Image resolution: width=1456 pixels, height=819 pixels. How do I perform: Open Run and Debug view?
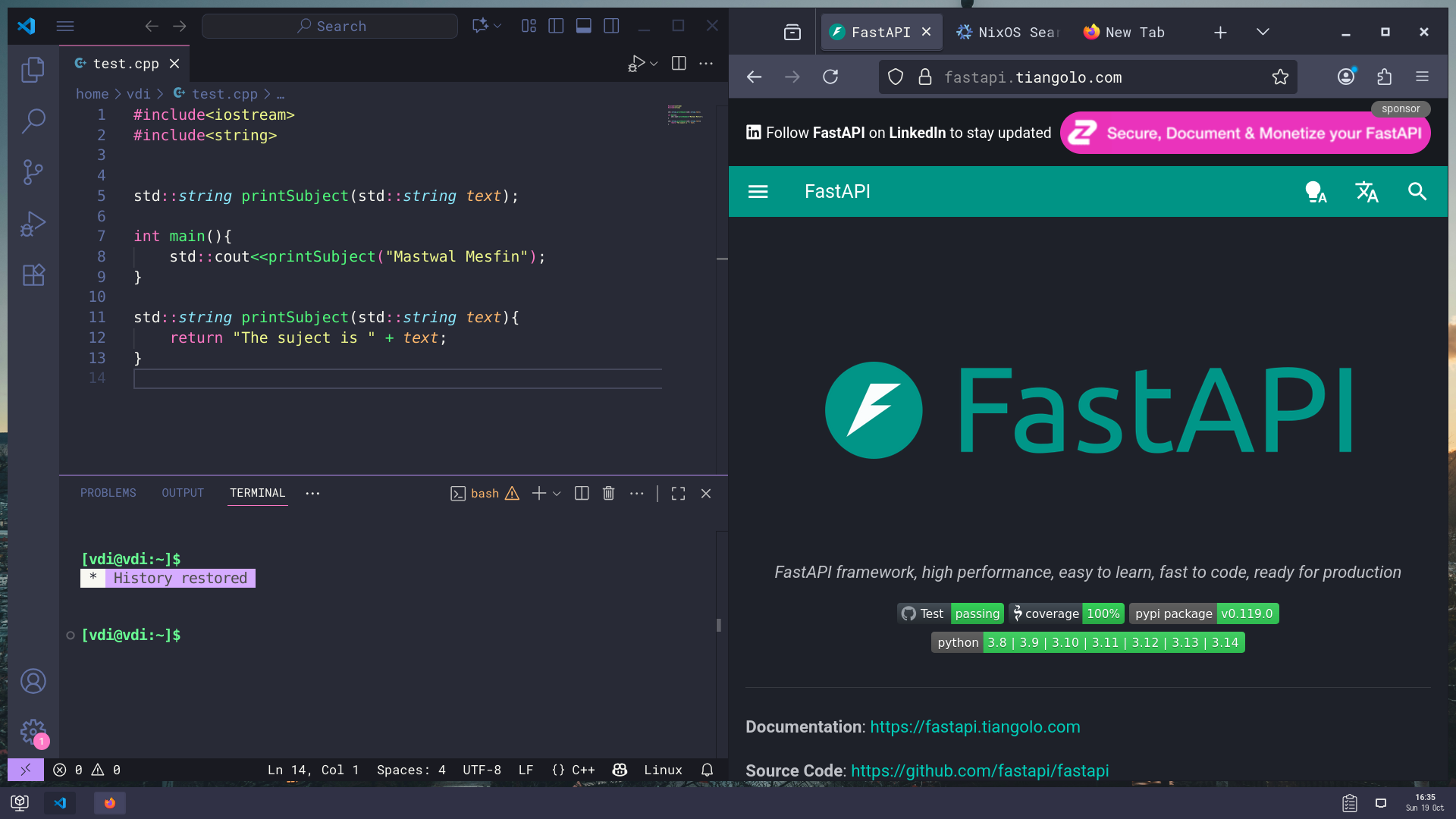[33, 224]
